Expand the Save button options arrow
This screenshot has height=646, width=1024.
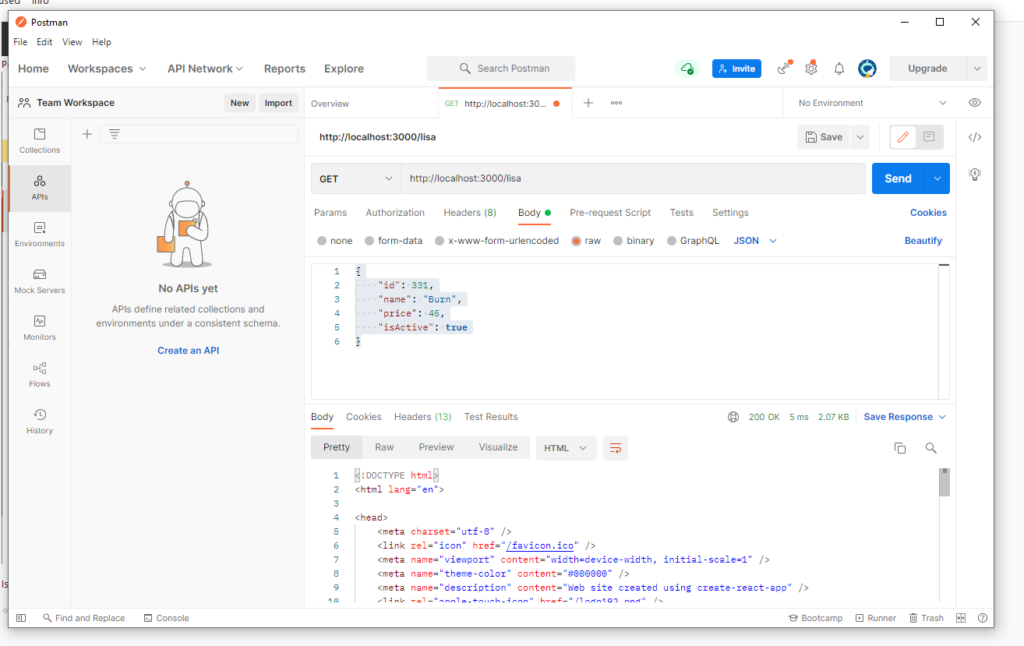[860, 137]
